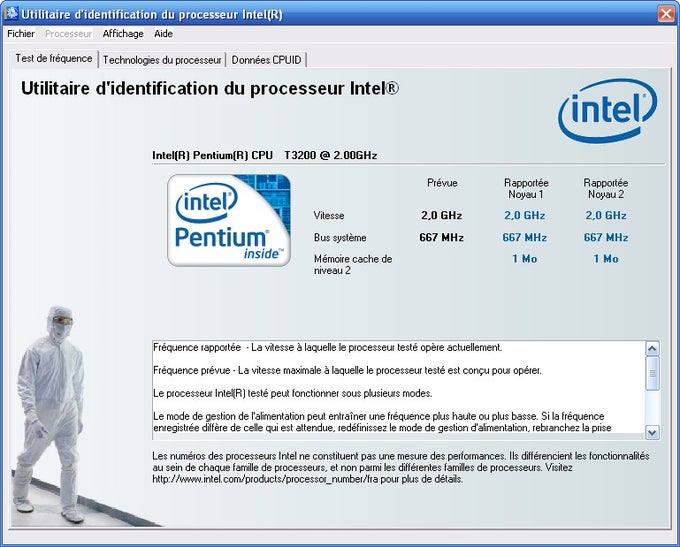Switch to Technologies du processeur tab

click(162, 60)
